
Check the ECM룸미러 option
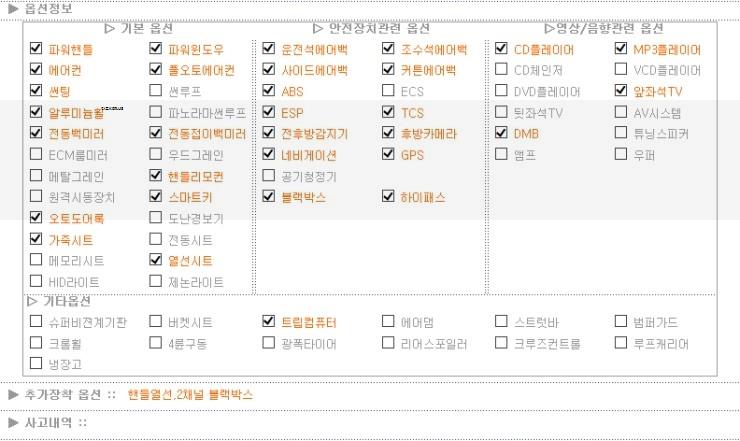37,155
